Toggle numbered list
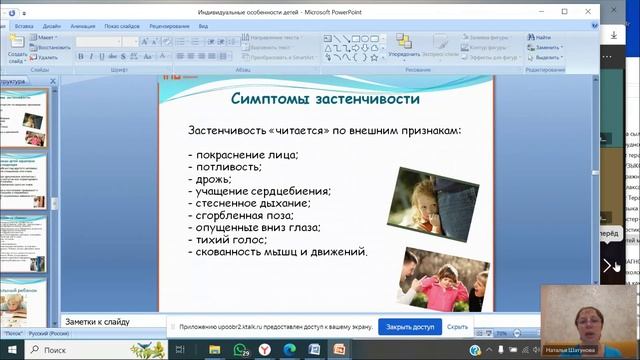The width and height of the screenshot is (640, 360). coord(196,42)
